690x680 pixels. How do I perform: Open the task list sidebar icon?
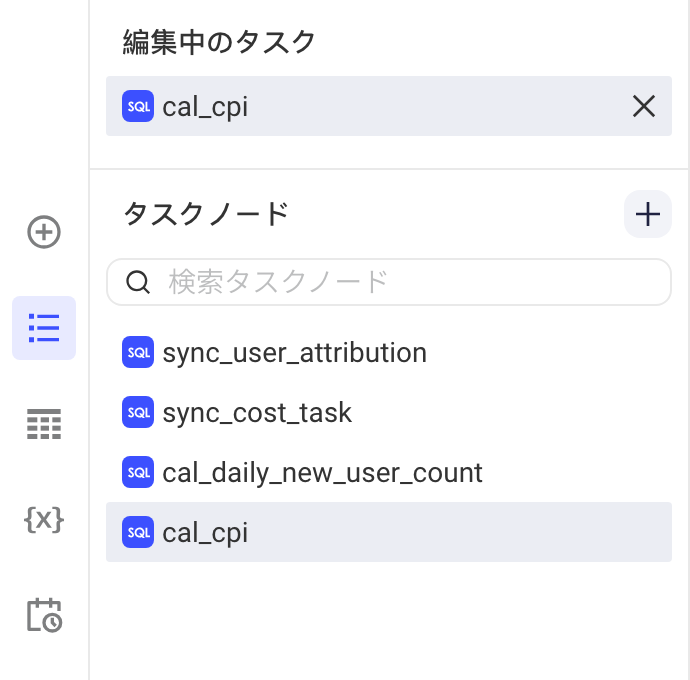(x=44, y=328)
